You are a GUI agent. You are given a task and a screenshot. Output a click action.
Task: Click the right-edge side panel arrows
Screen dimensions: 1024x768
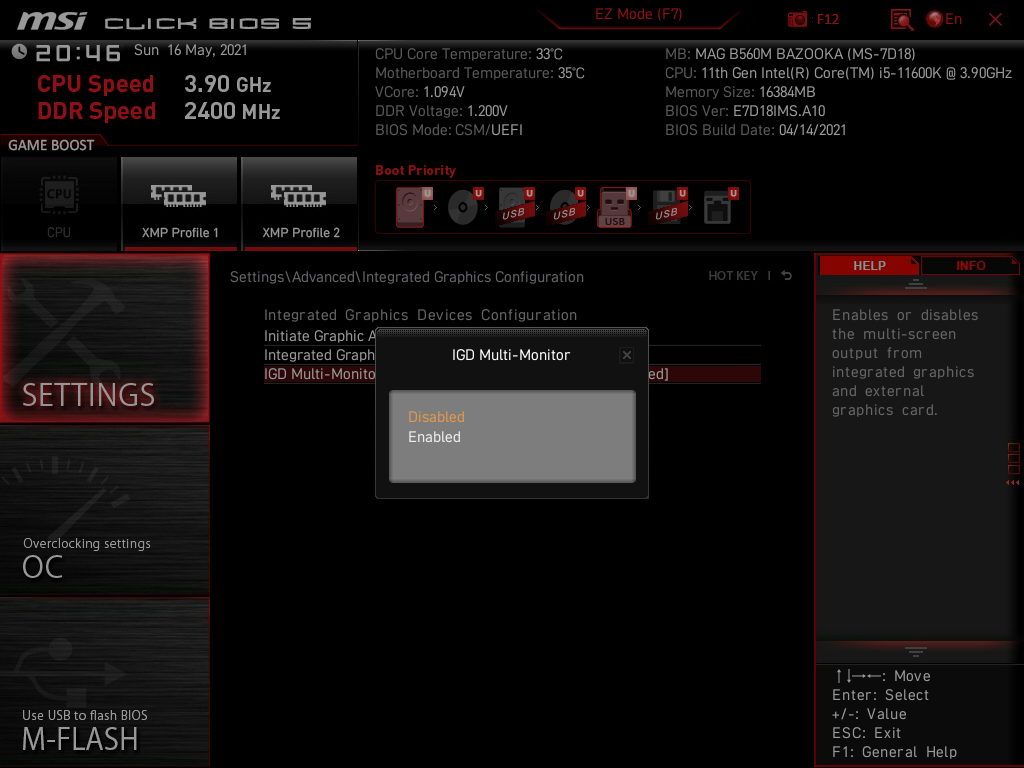click(1013, 483)
